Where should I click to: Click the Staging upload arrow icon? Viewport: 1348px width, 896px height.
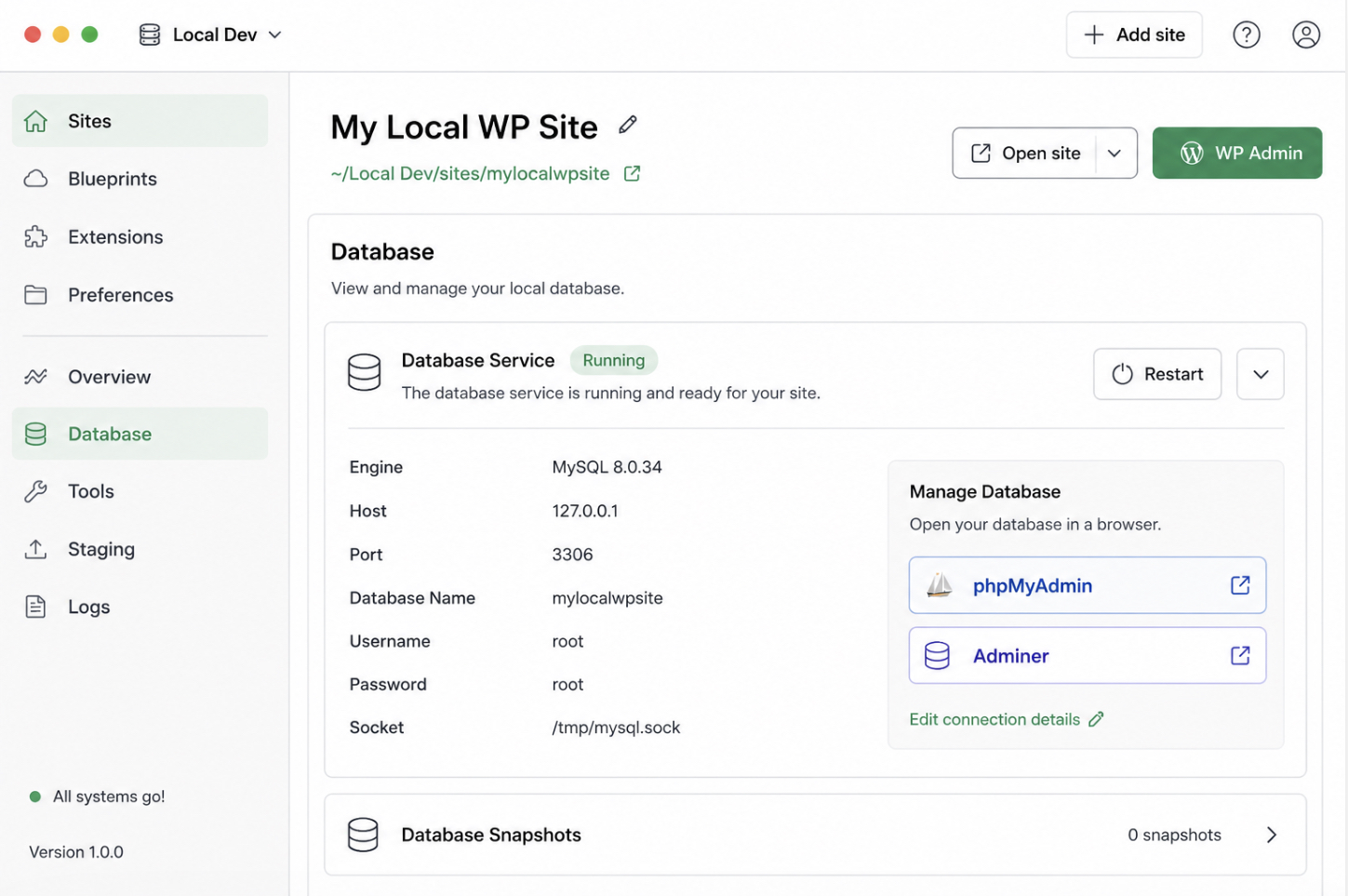coord(35,549)
